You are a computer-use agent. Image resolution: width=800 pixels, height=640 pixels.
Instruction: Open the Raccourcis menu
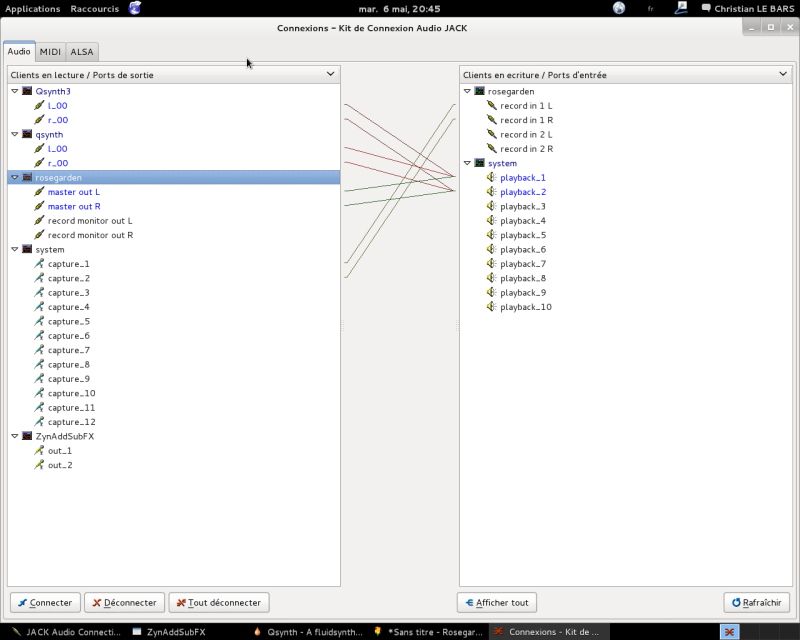pyautogui.click(x=94, y=9)
